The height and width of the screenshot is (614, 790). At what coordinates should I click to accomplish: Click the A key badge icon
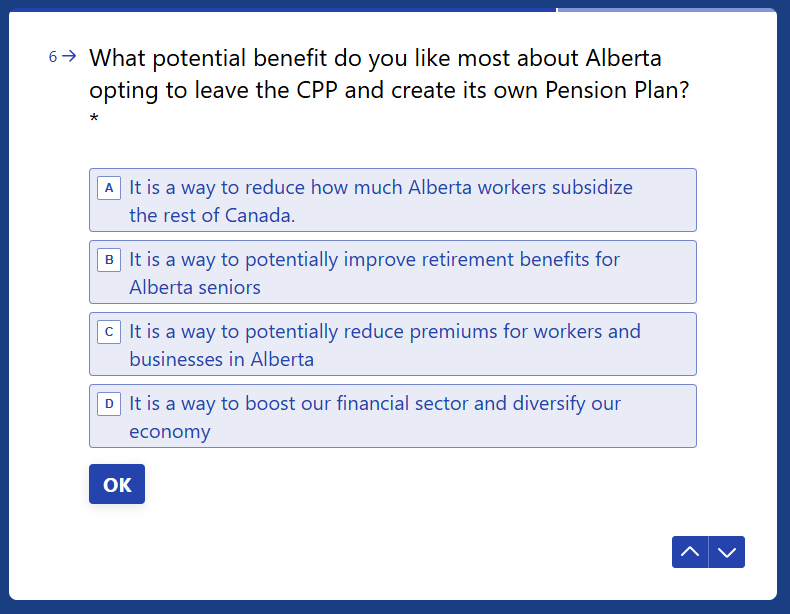tap(109, 188)
